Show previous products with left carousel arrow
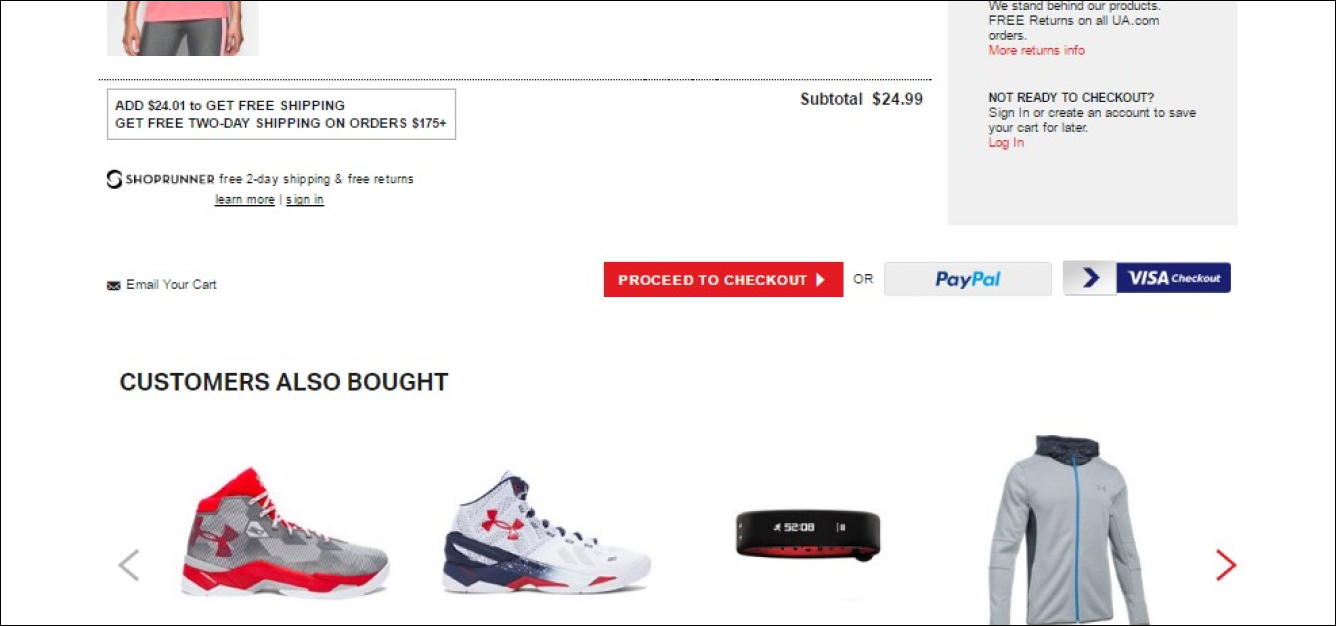This screenshot has height=626, width=1336. click(128, 565)
